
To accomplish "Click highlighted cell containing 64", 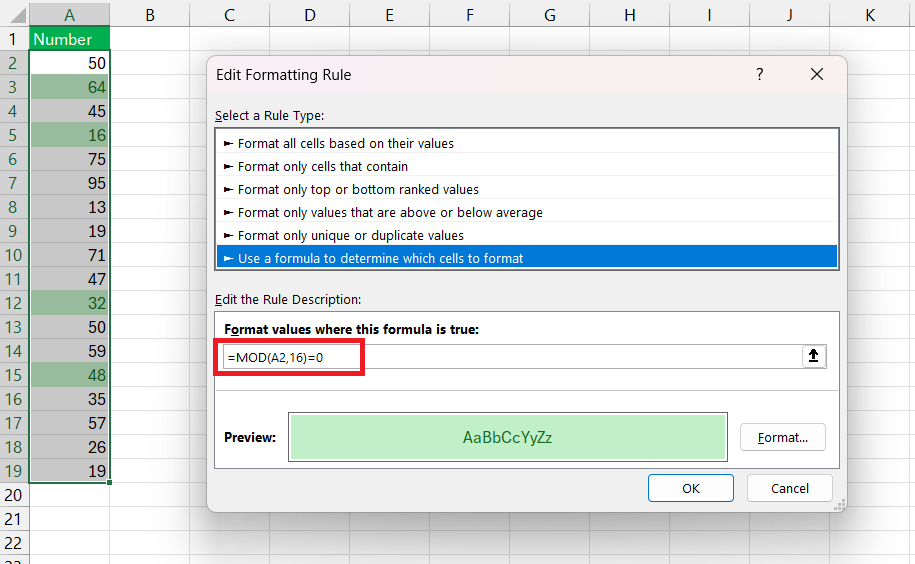I will (x=69, y=87).
